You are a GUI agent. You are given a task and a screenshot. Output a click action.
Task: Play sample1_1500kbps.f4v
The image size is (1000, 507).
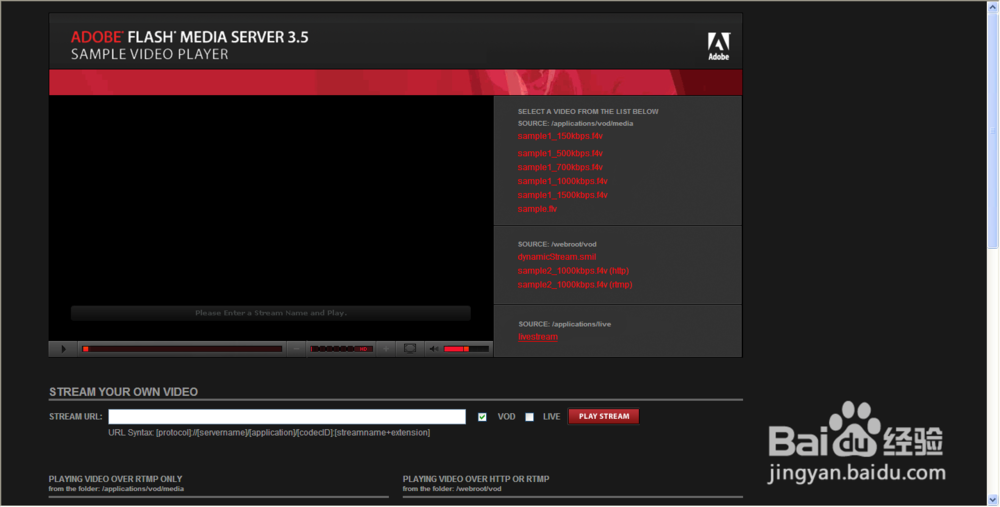(x=562, y=195)
